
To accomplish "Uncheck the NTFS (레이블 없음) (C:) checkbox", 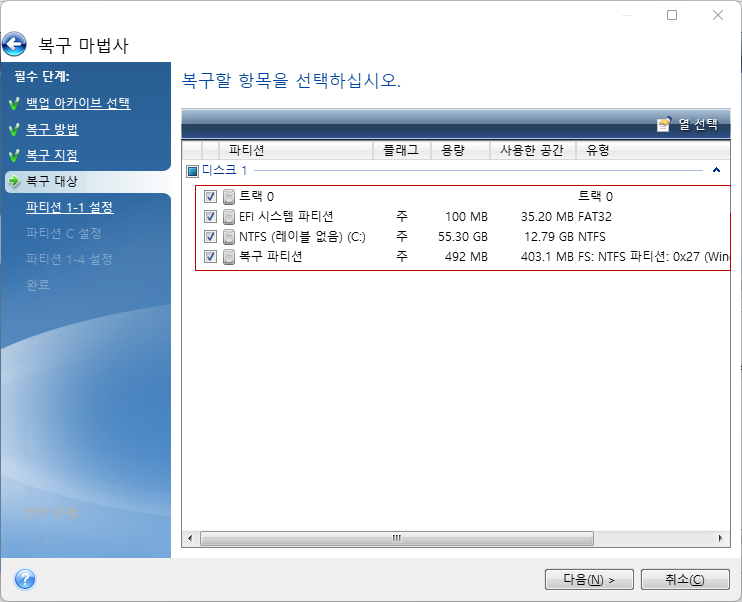I will [210, 237].
